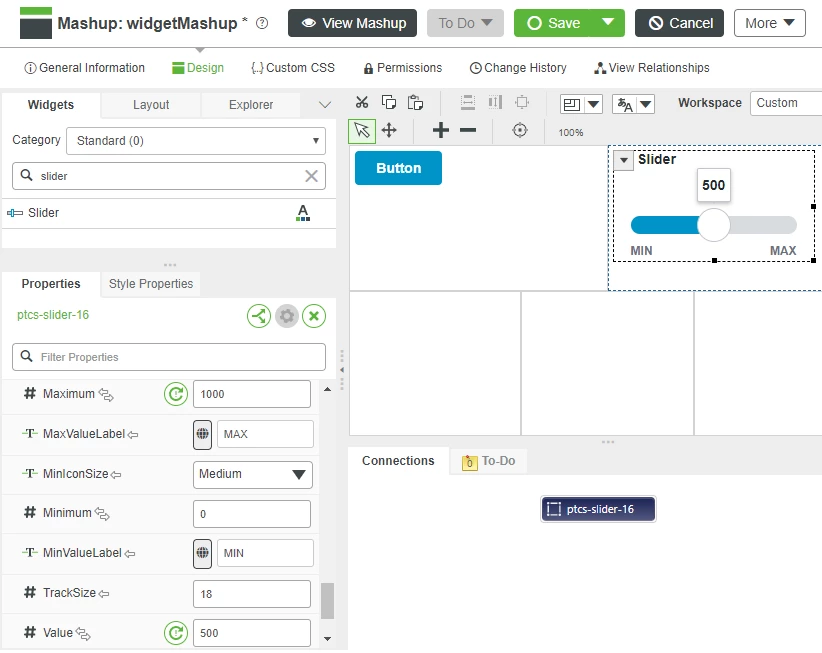
Task: Open the General Information tab
Action: pyautogui.click(x=84, y=68)
